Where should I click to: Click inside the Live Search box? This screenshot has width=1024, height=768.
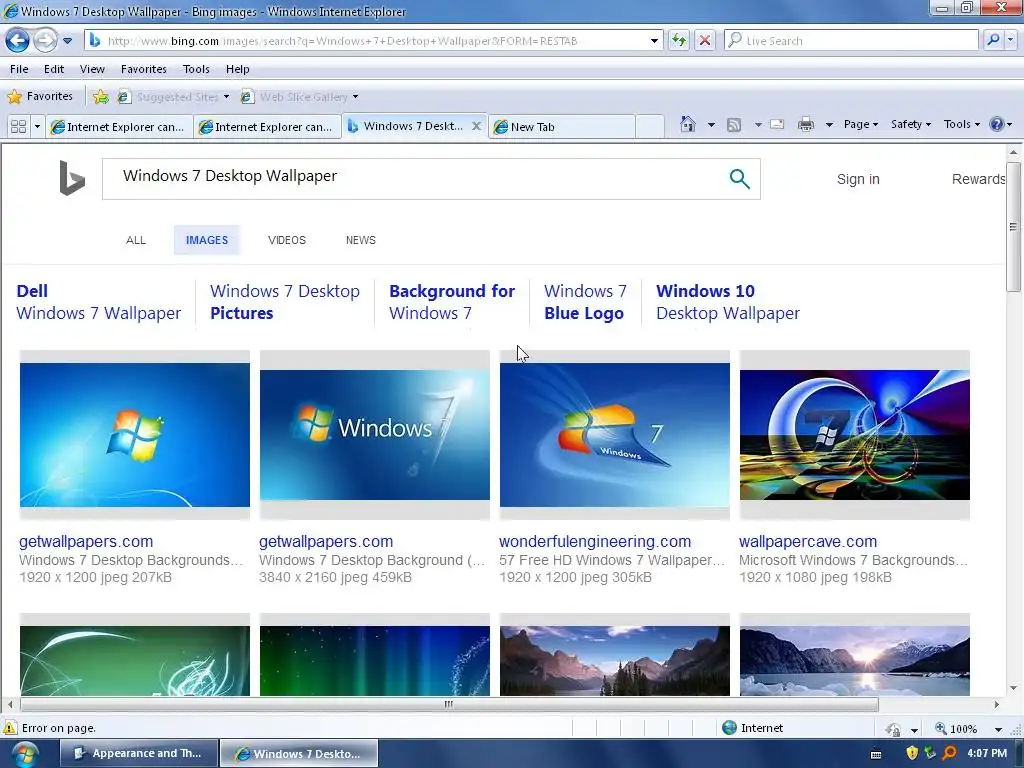(x=852, y=40)
